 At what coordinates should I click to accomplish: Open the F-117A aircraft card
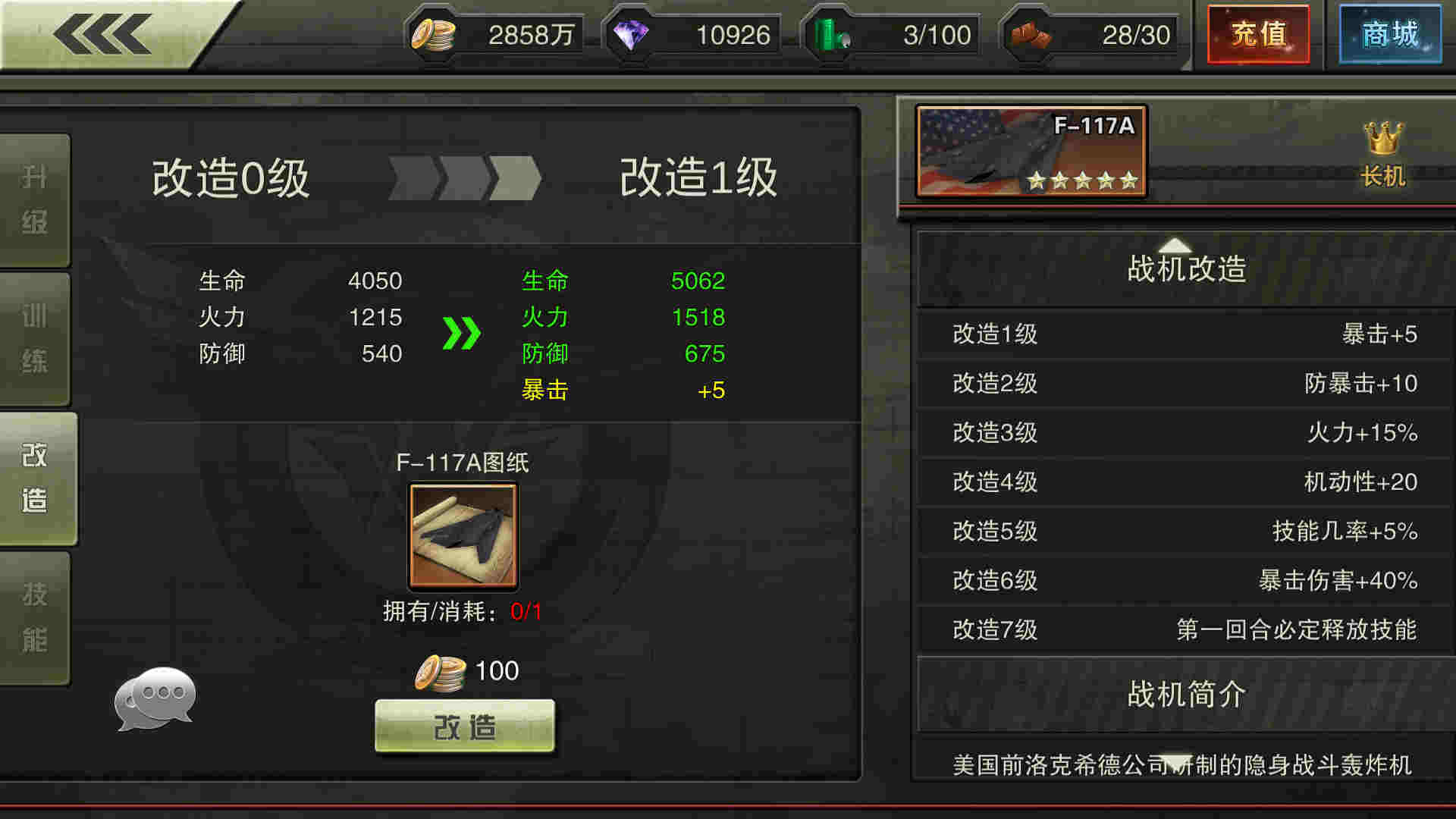(x=1031, y=152)
